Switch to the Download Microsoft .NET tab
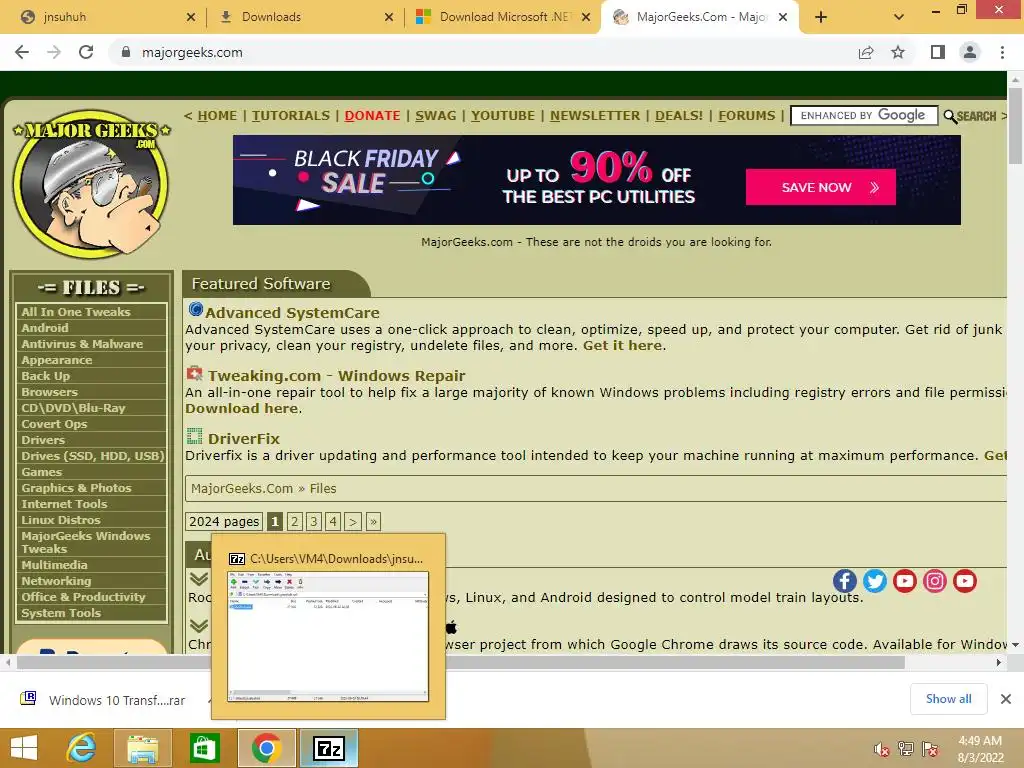1024x768 pixels. pos(503,17)
